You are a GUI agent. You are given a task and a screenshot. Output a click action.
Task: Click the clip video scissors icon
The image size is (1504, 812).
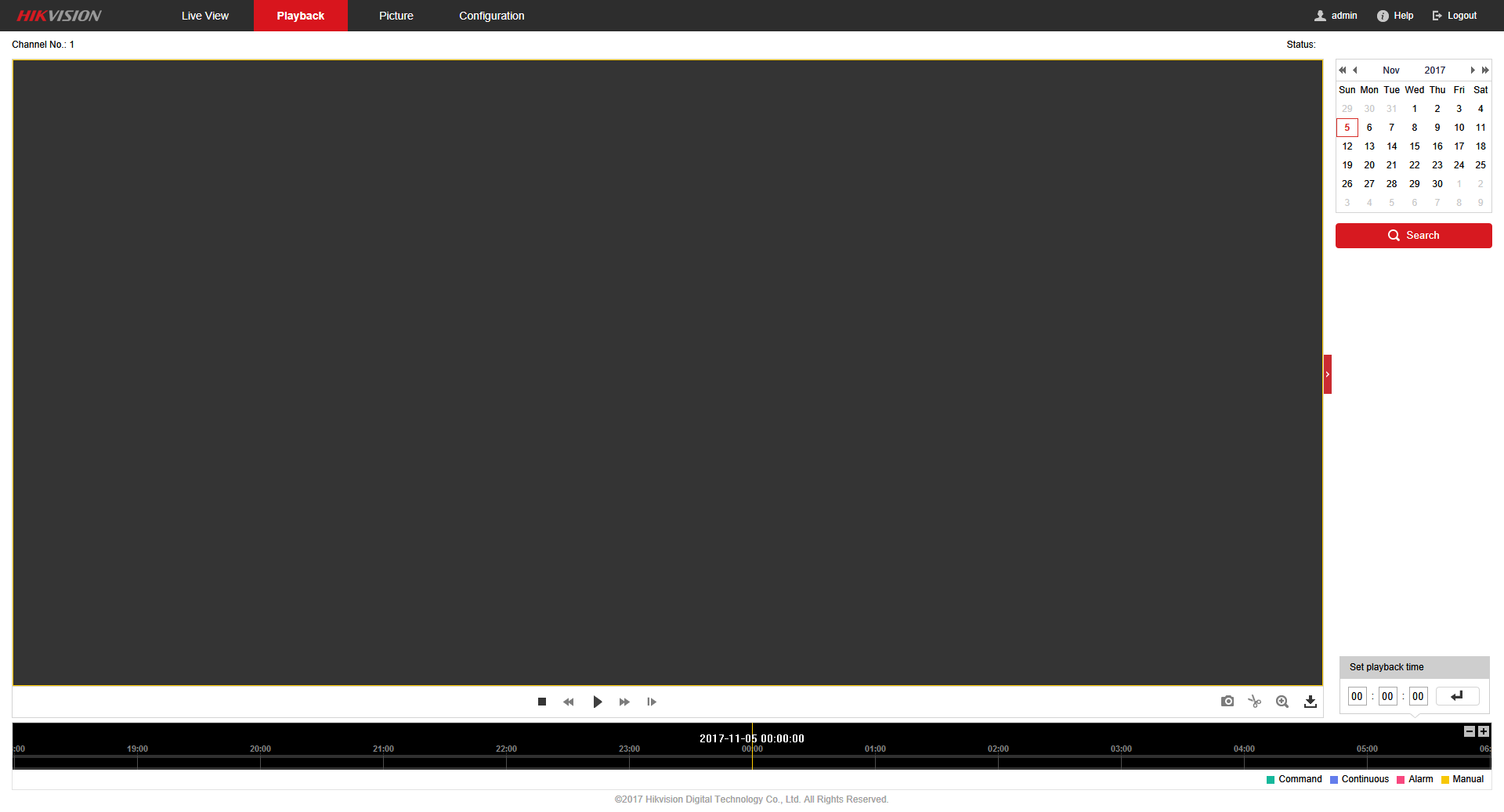click(x=1254, y=702)
